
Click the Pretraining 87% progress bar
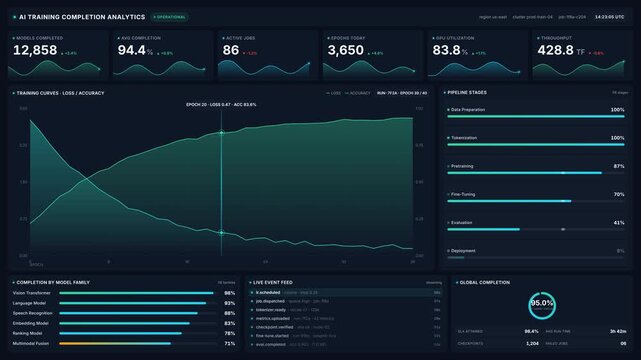[536, 173]
